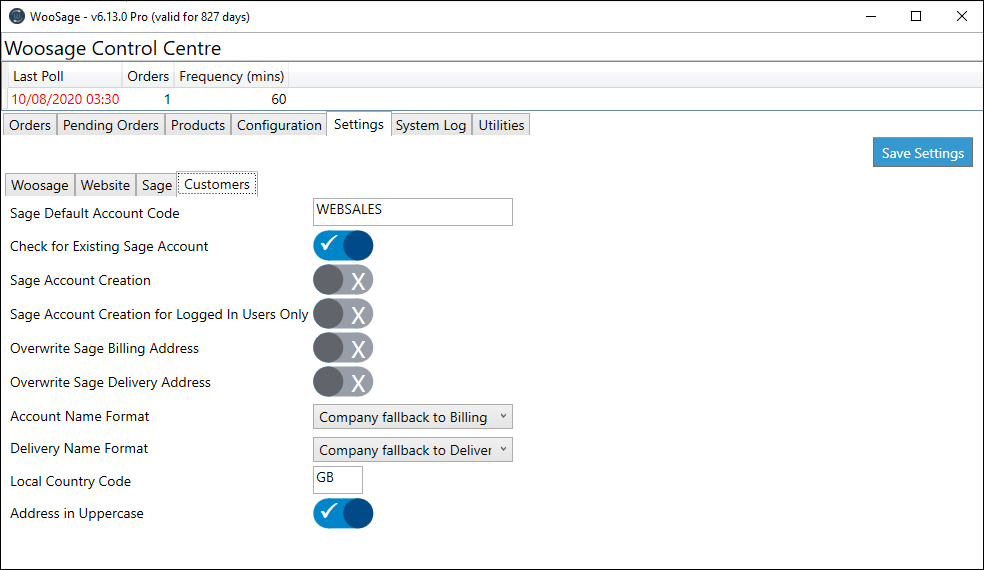Turn on Overwrite Sage Billing Address
This screenshot has height=570, width=984.
point(343,348)
